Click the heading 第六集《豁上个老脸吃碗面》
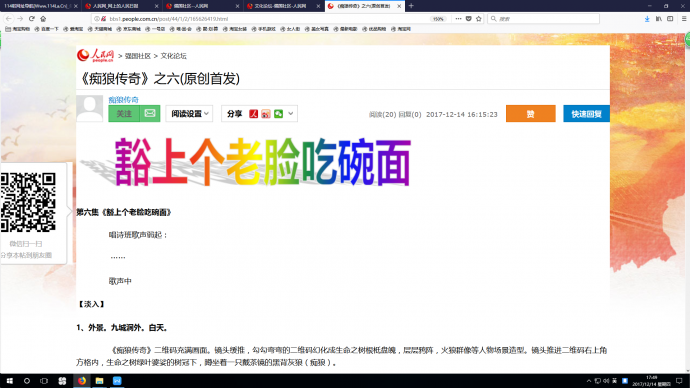690x388 pixels. pos(124,212)
